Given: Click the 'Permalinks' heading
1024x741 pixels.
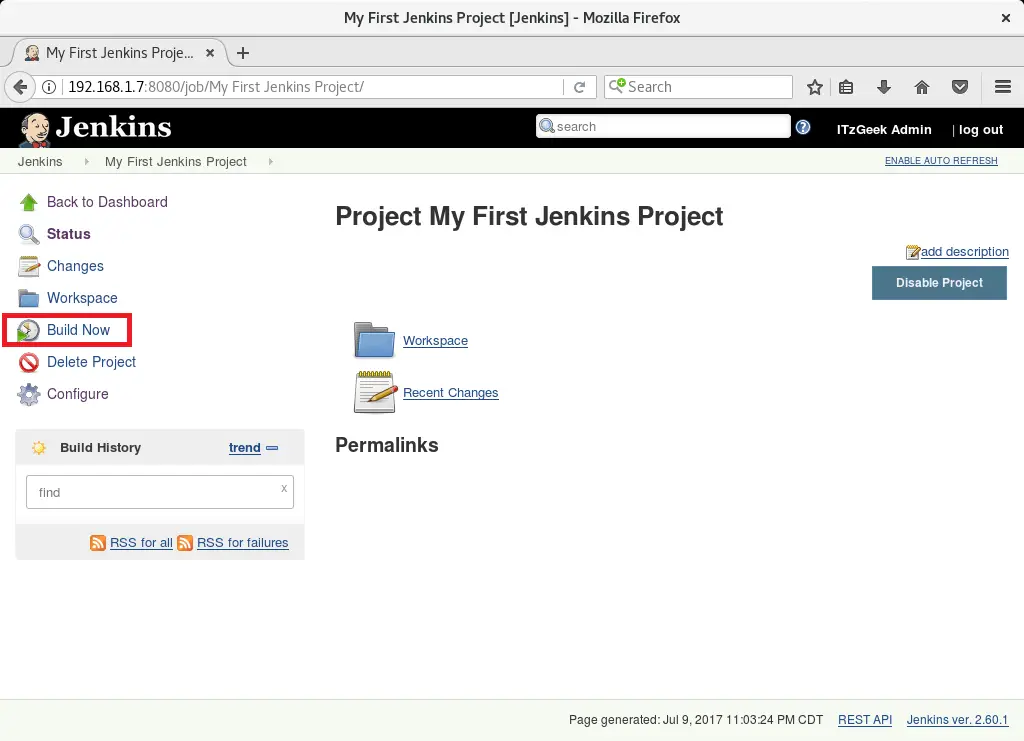Looking at the screenshot, I should pos(387,445).
